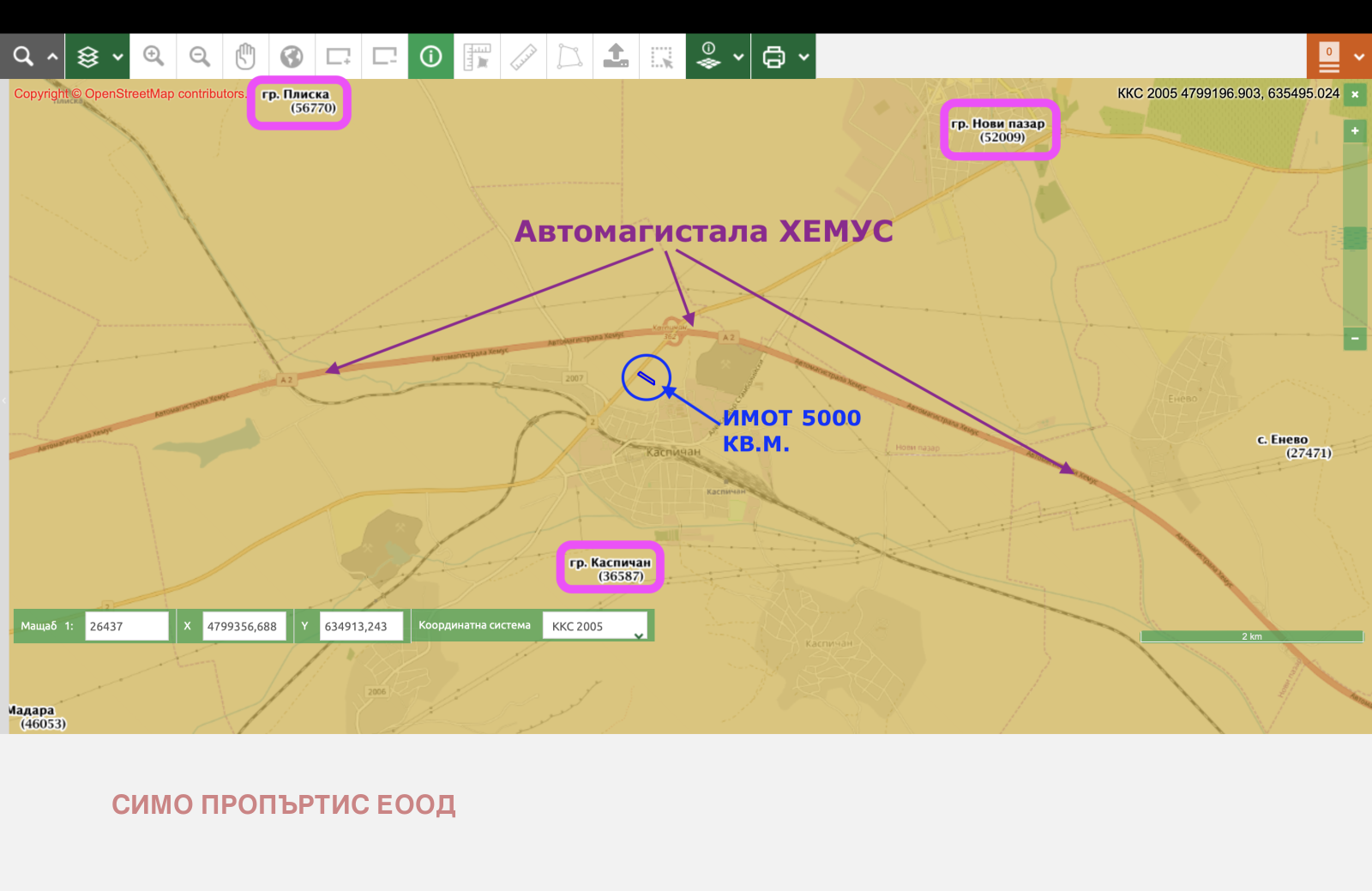The height and width of the screenshot is (891, 1372).
Task: Select the pan hand tool
Action: pos(246,57)
